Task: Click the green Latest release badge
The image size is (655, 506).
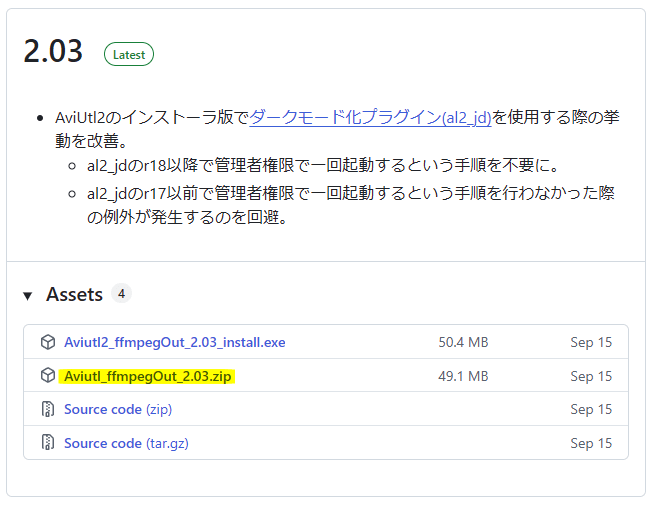Action: (128, 55)
